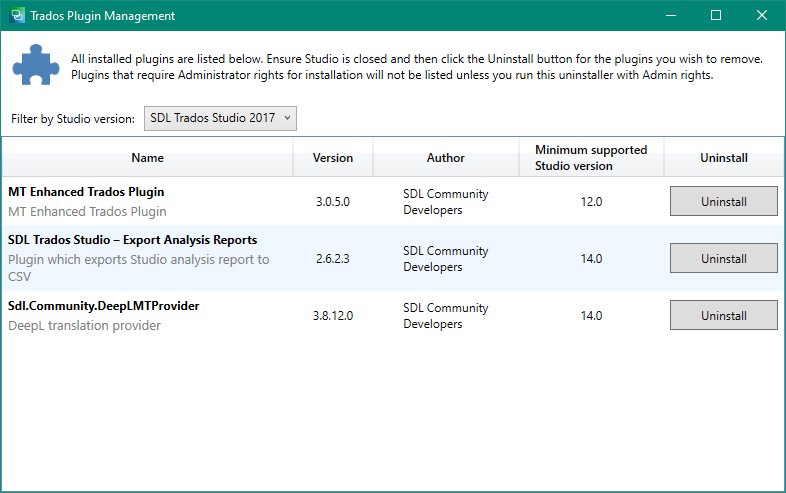Uninstall the MT Enhanced Trados Plugin
This screenshot has height=493, width=786.
[723, 201]
